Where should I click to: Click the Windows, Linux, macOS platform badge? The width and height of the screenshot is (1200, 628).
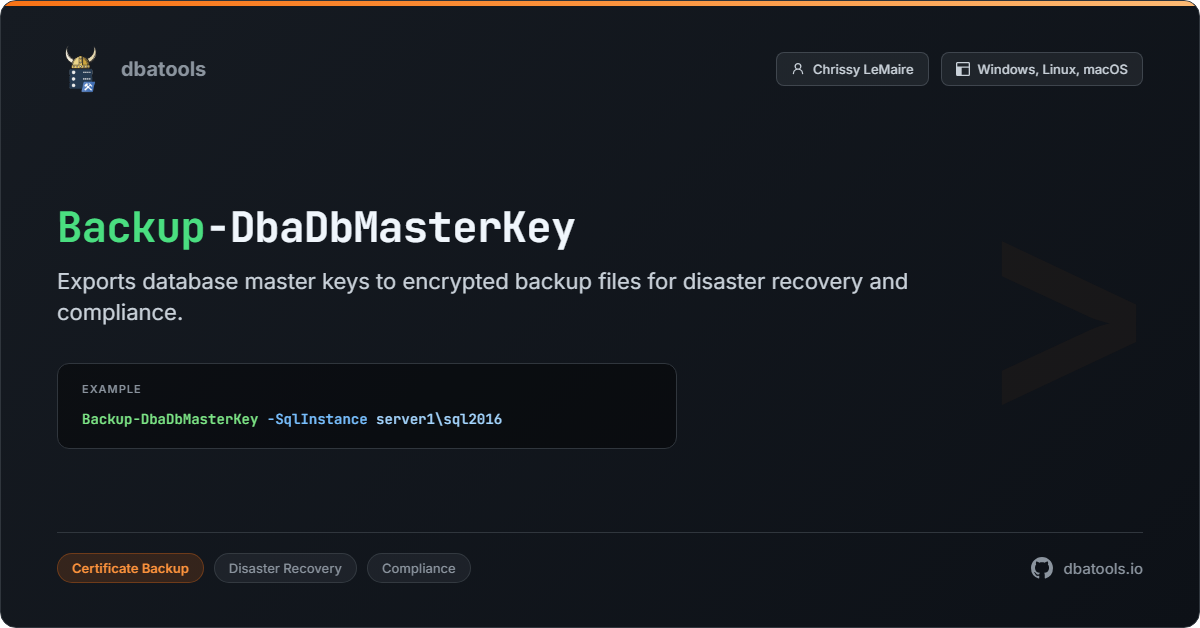click(1041, 69)
